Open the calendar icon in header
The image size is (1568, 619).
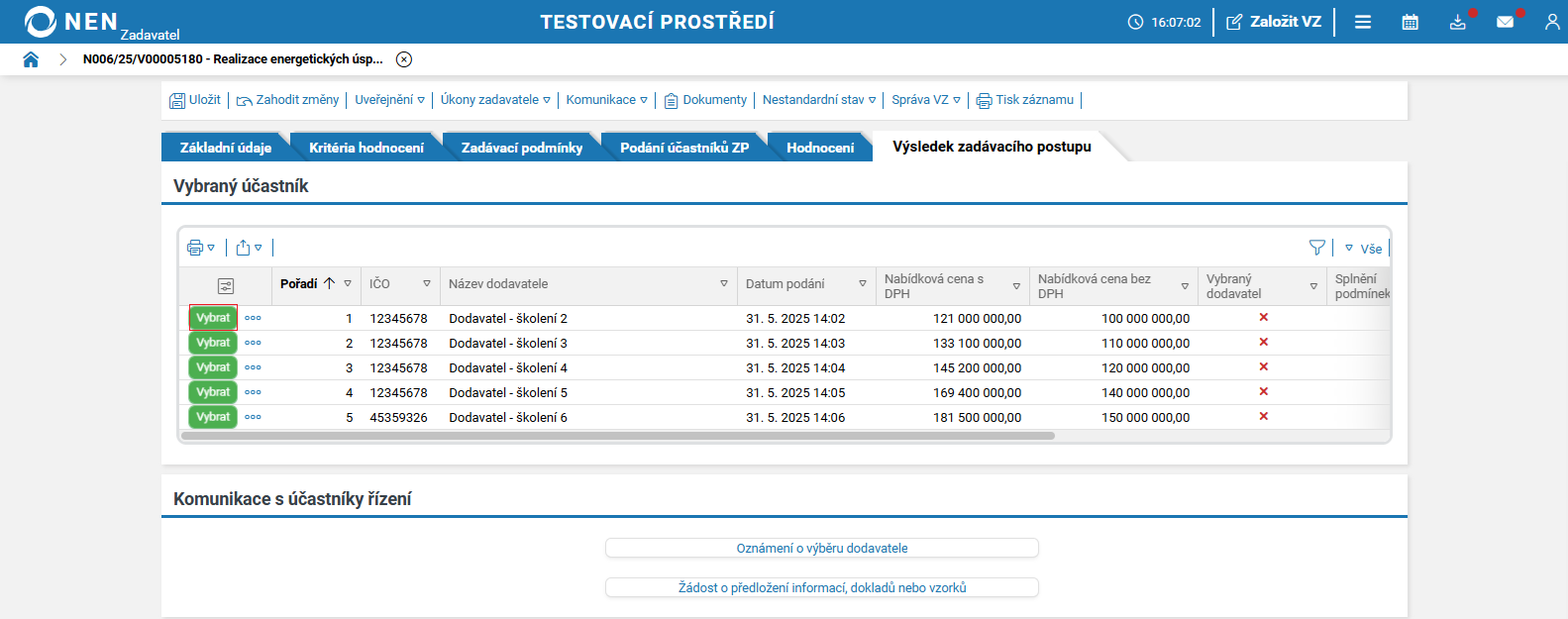click(1410, 22)
